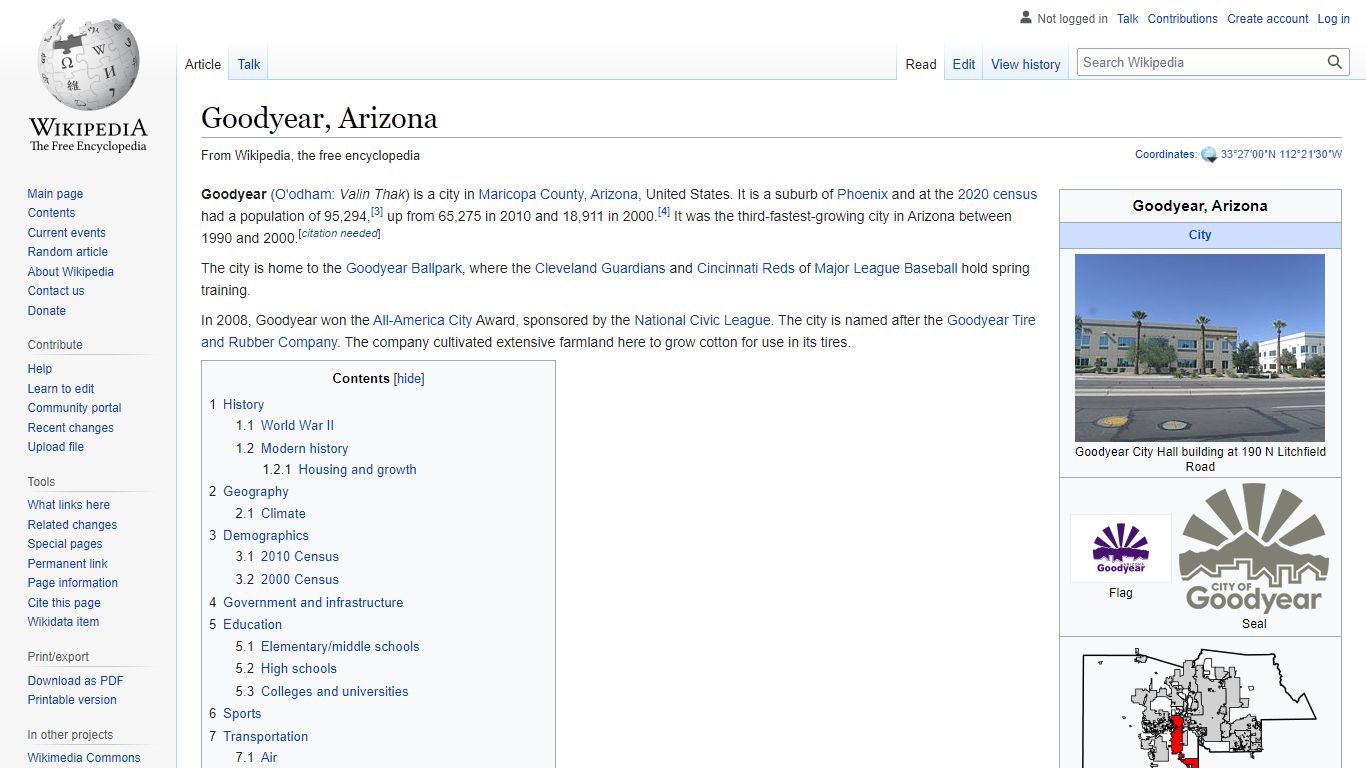Image resolution: width=1366 pixels, height=768 pixels.
Task: Select the Read tab
Action: [x=921, y=64]
